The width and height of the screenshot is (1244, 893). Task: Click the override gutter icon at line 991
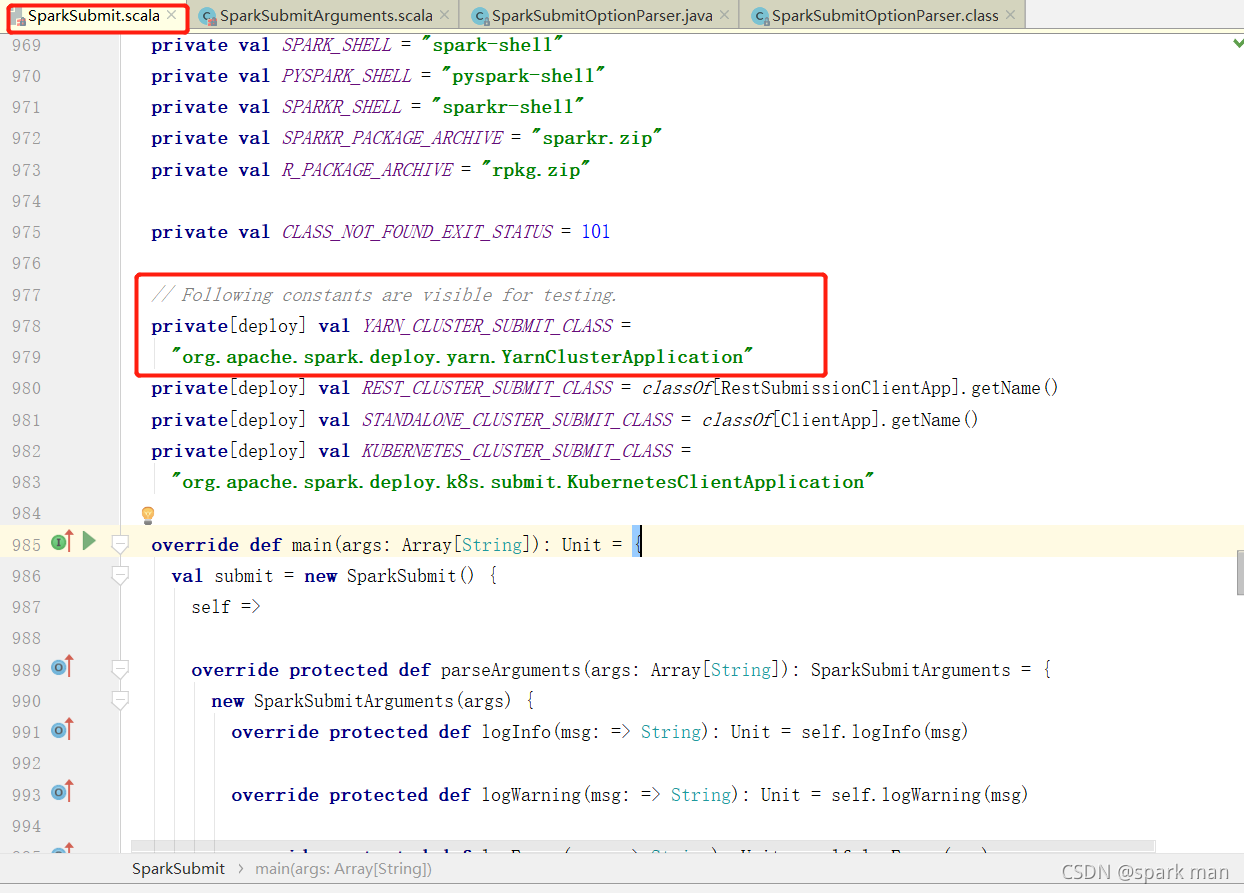coord(62,730)
